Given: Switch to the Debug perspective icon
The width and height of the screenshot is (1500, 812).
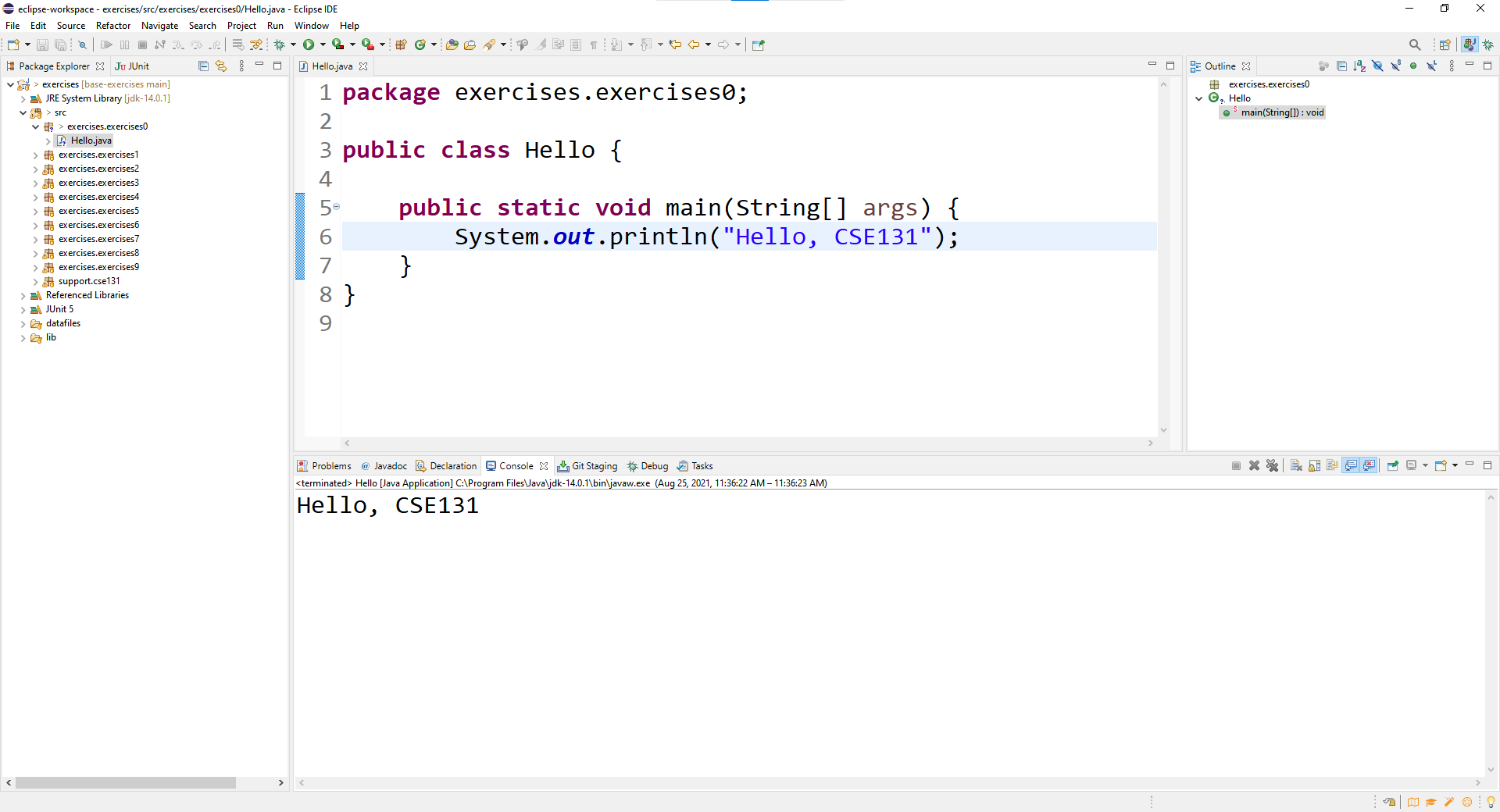Looking at the screenshot, I should tap(1488, 45).
